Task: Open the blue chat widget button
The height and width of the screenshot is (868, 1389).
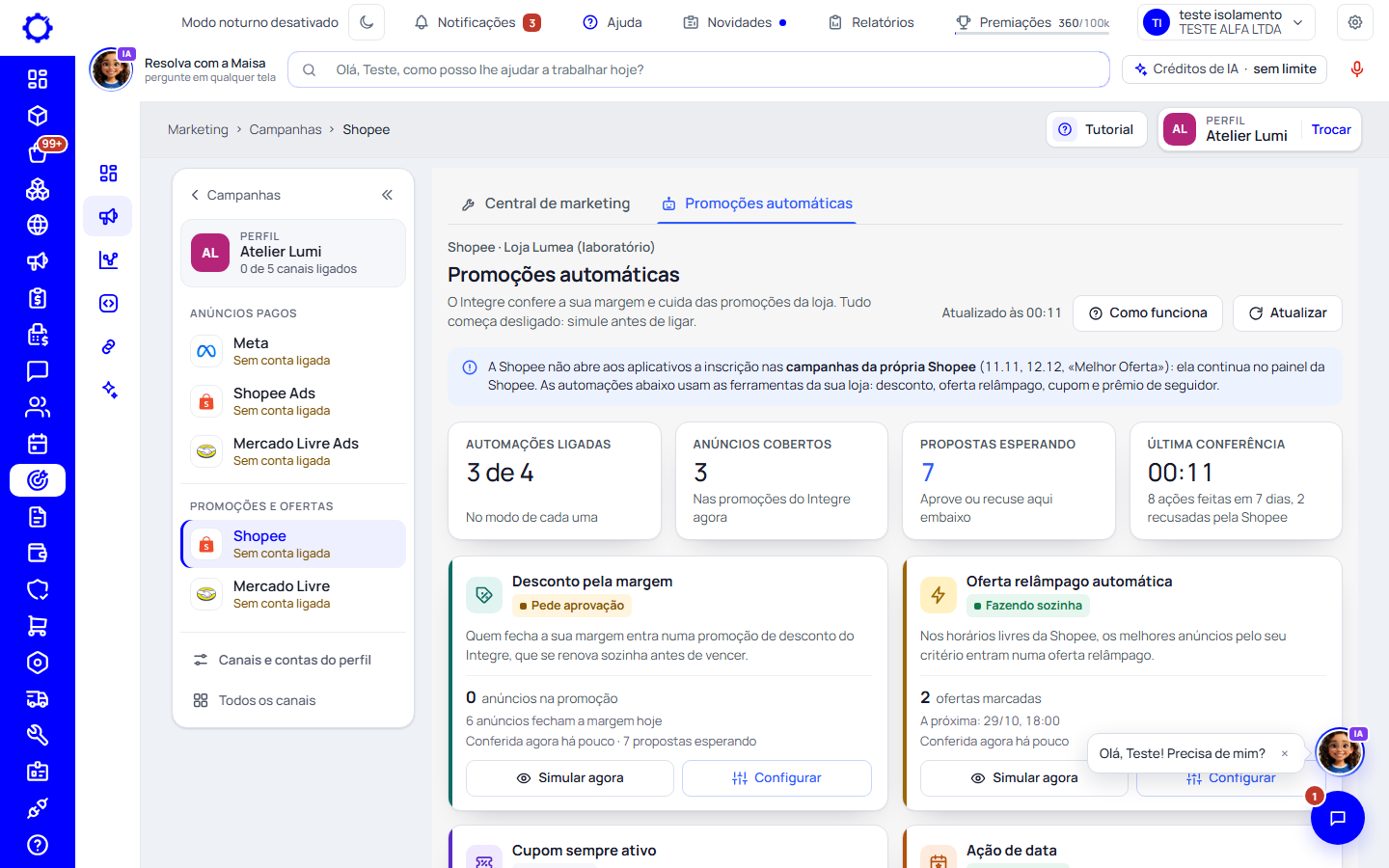Action: coord(1337,818)
